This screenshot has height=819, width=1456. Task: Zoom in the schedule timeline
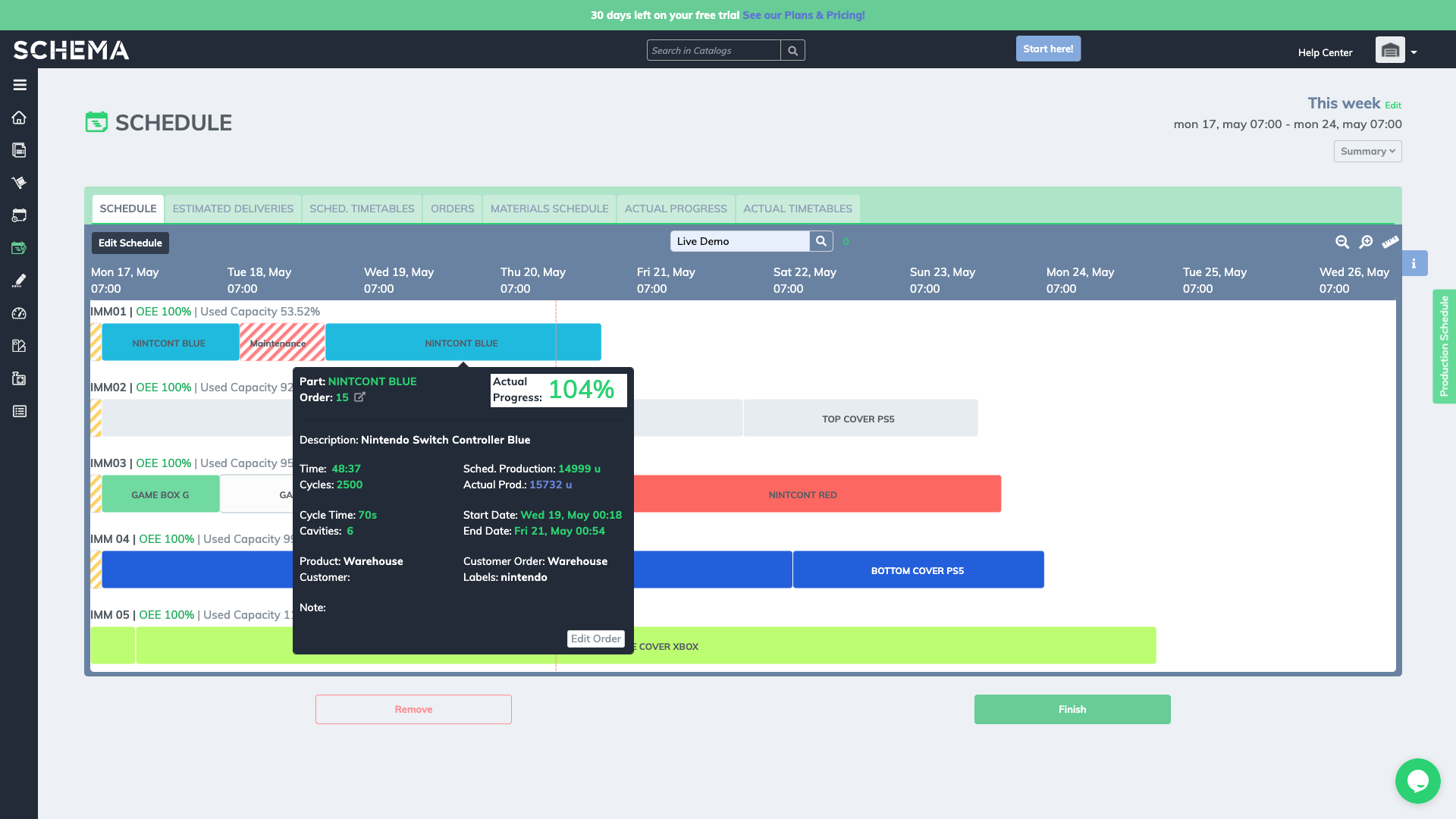[1366, 242]
